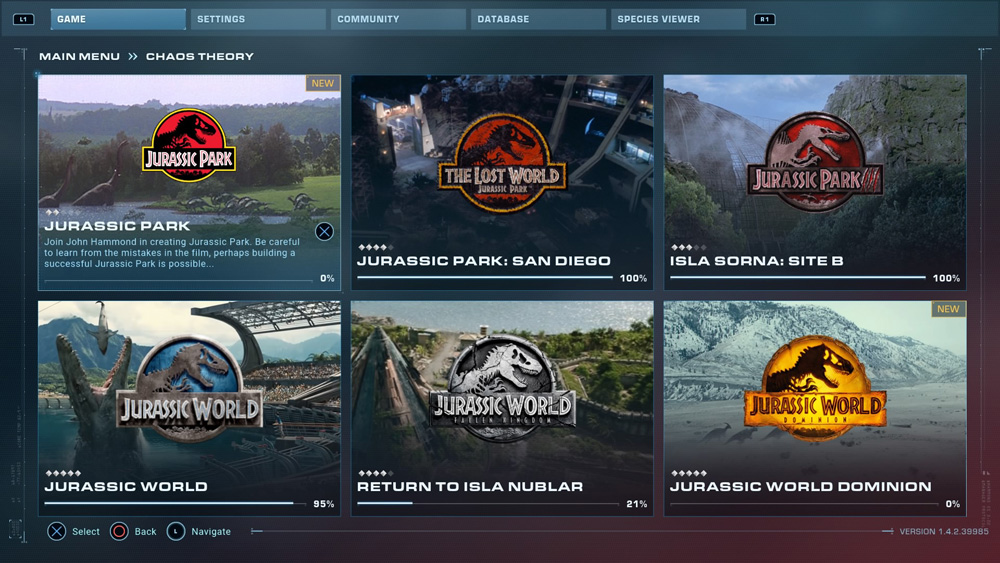Open the Database tab
Screen dimensions: 1000x563
(x=538, y=19)
